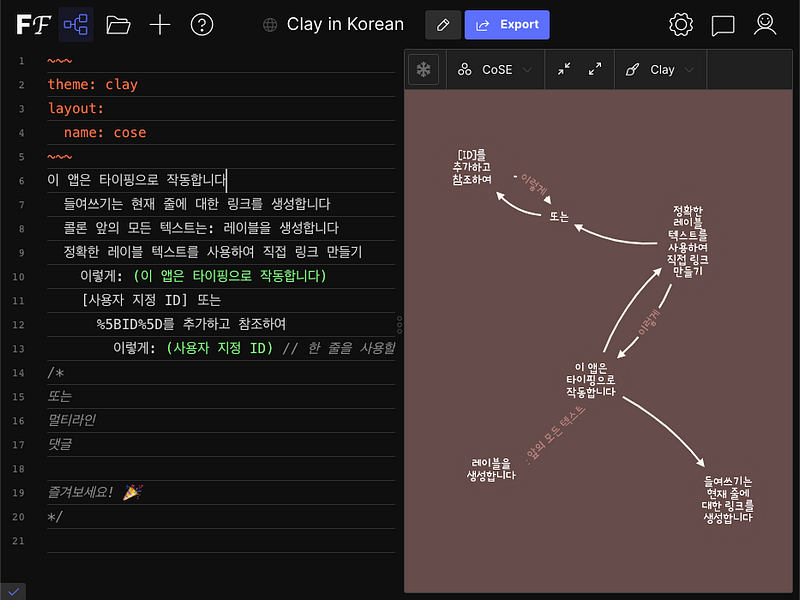Select graph node '정확한 레이블 텍스트를 사용하여 직접 링크 만들기'

coord(688,241)
